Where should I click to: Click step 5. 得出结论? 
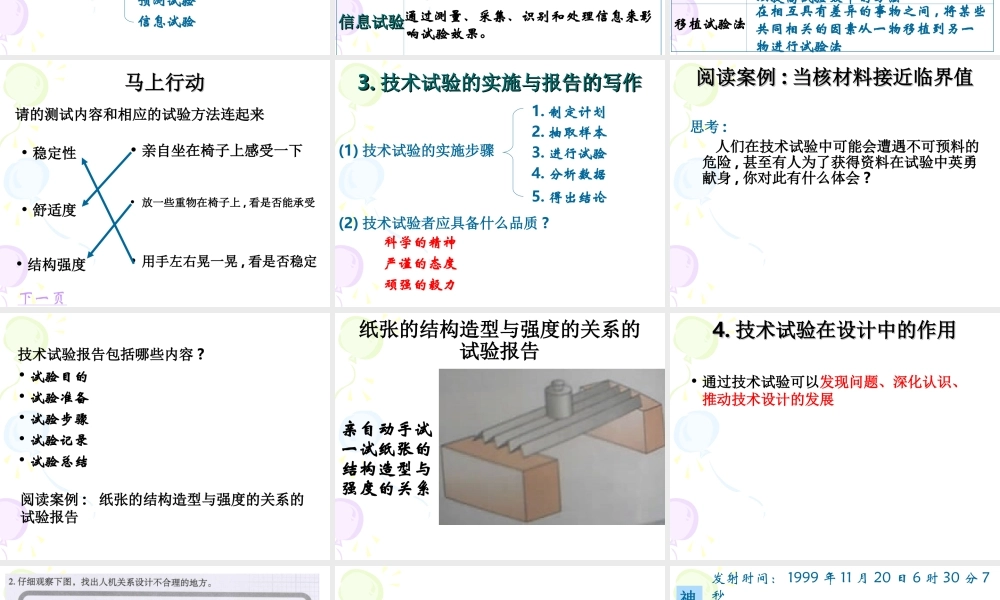(569, 196)
